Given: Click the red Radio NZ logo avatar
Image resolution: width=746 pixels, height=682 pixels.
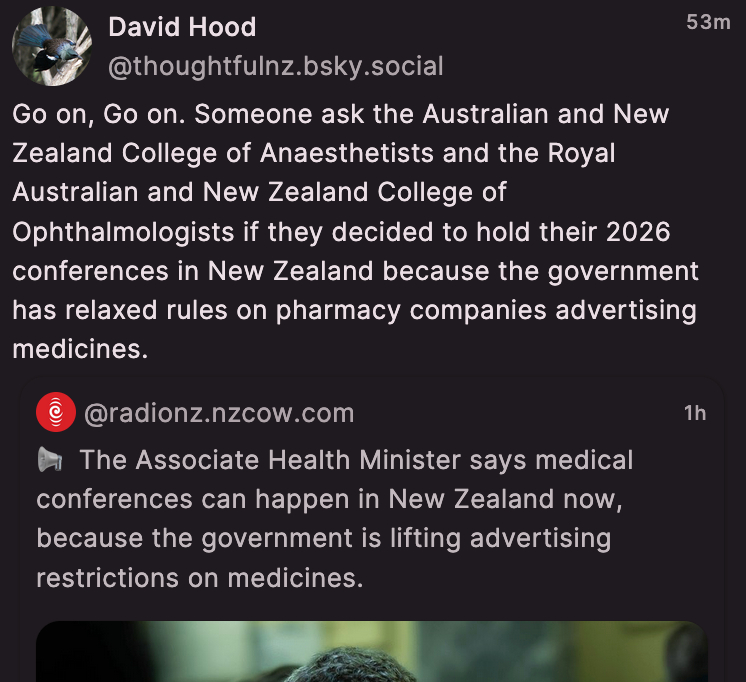Looking at the screenshot, I should tap(56, 412).
